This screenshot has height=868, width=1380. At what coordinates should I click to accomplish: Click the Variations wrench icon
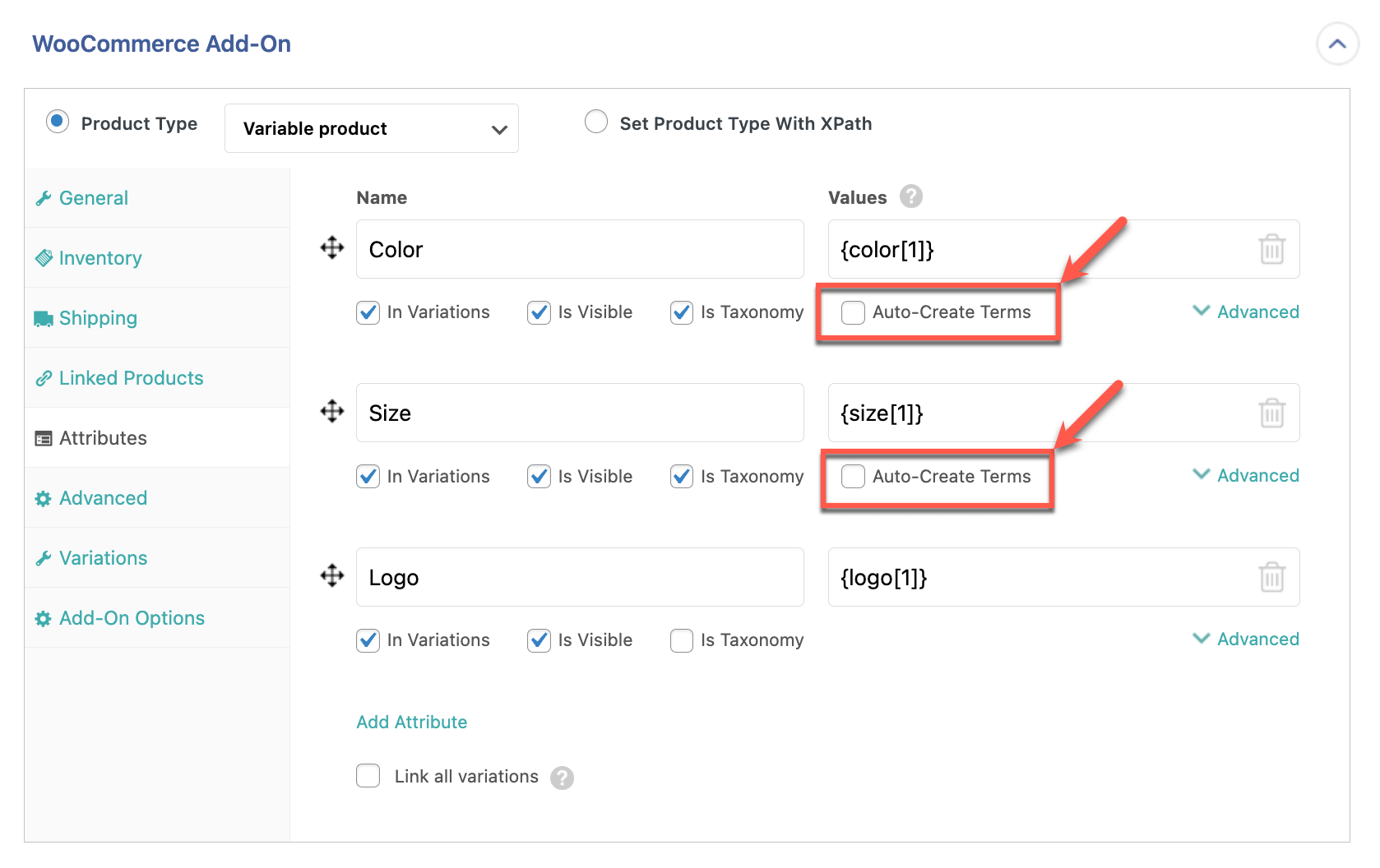(x=44, y=559)
